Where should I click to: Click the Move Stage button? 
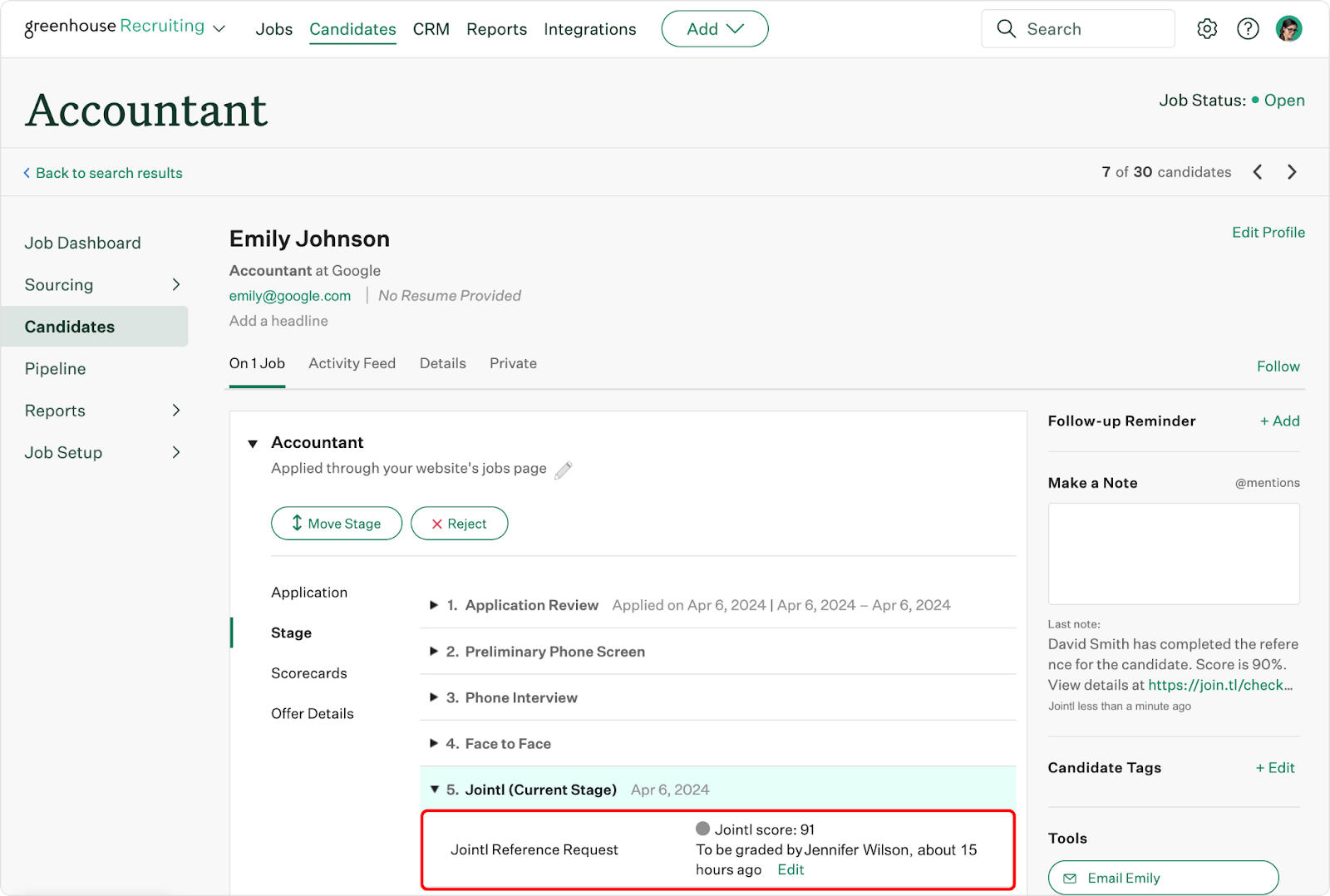[337, 524]
